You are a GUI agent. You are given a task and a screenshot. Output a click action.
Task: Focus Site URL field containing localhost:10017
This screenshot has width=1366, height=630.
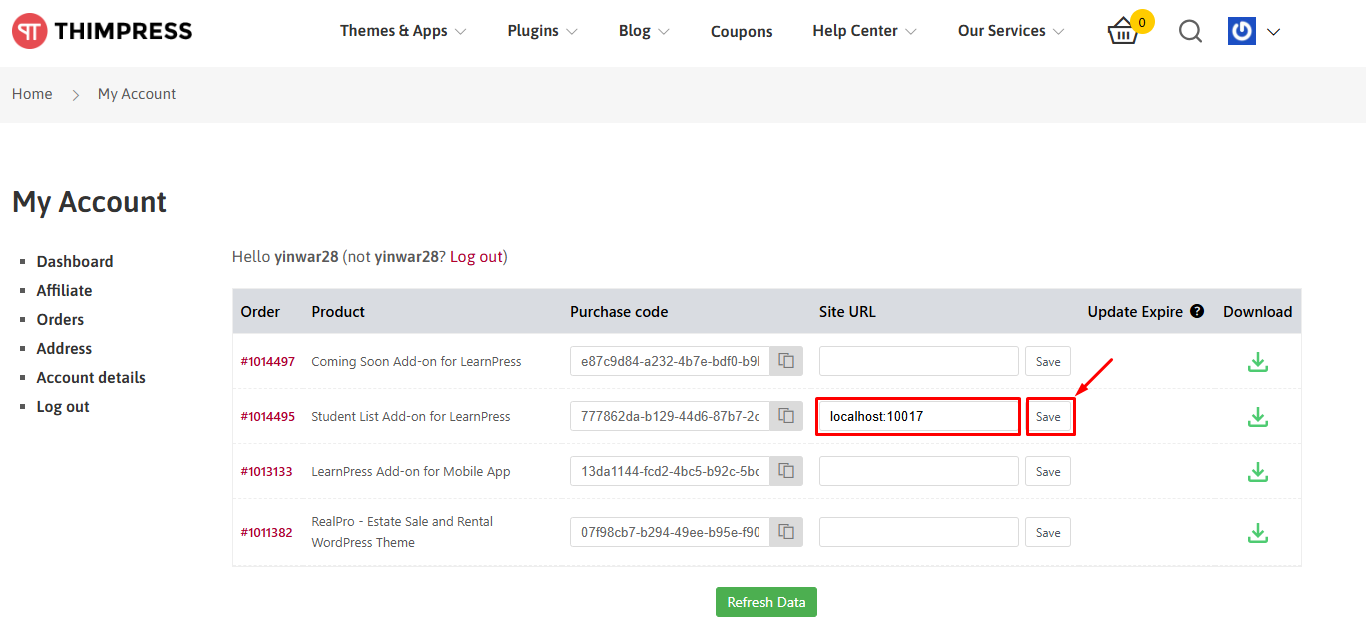(919, 416)
